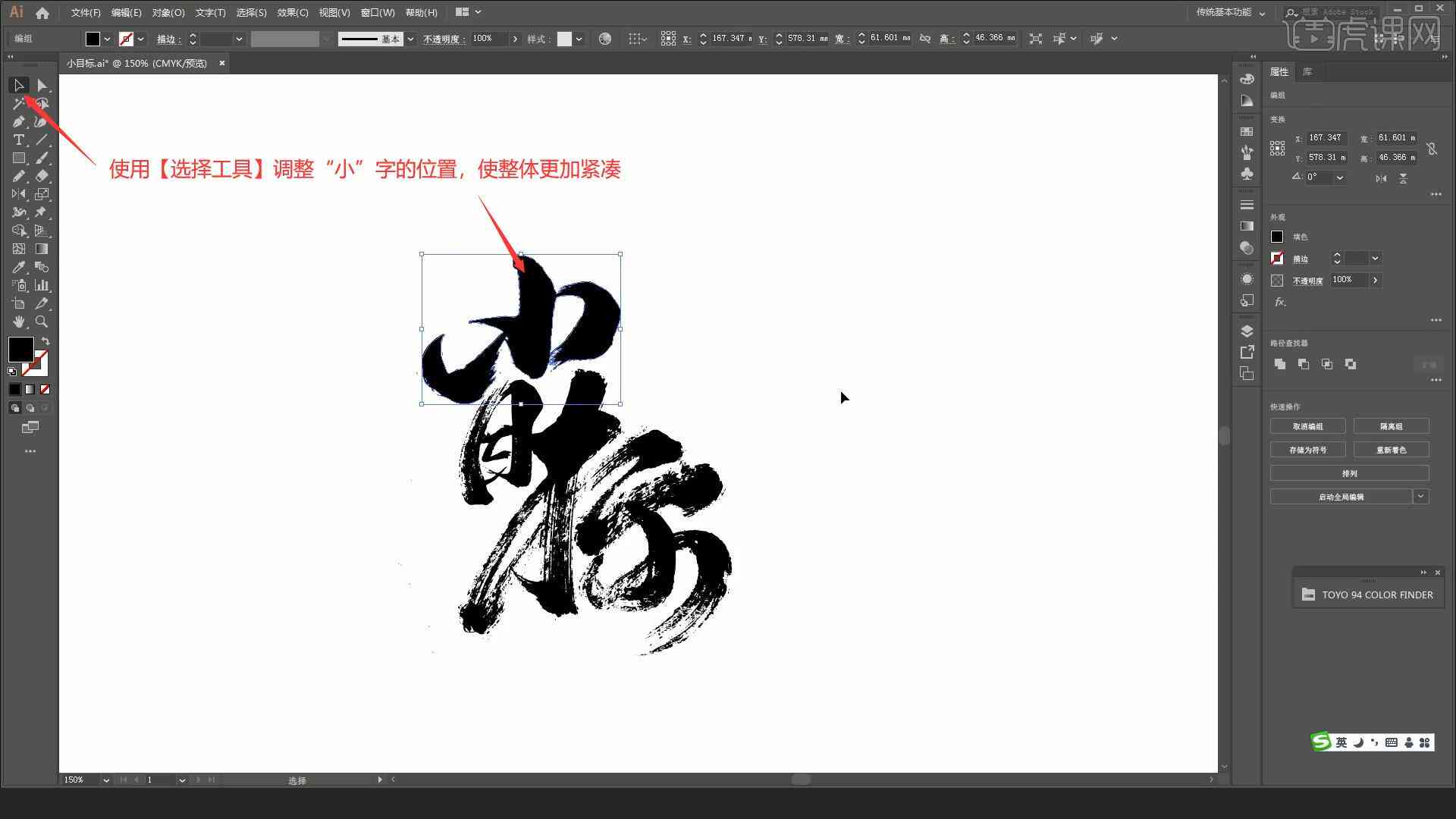Click 重新着色 button in quick actions
This screenshot has height=819, width=1456.
(x=1391, y=449)
